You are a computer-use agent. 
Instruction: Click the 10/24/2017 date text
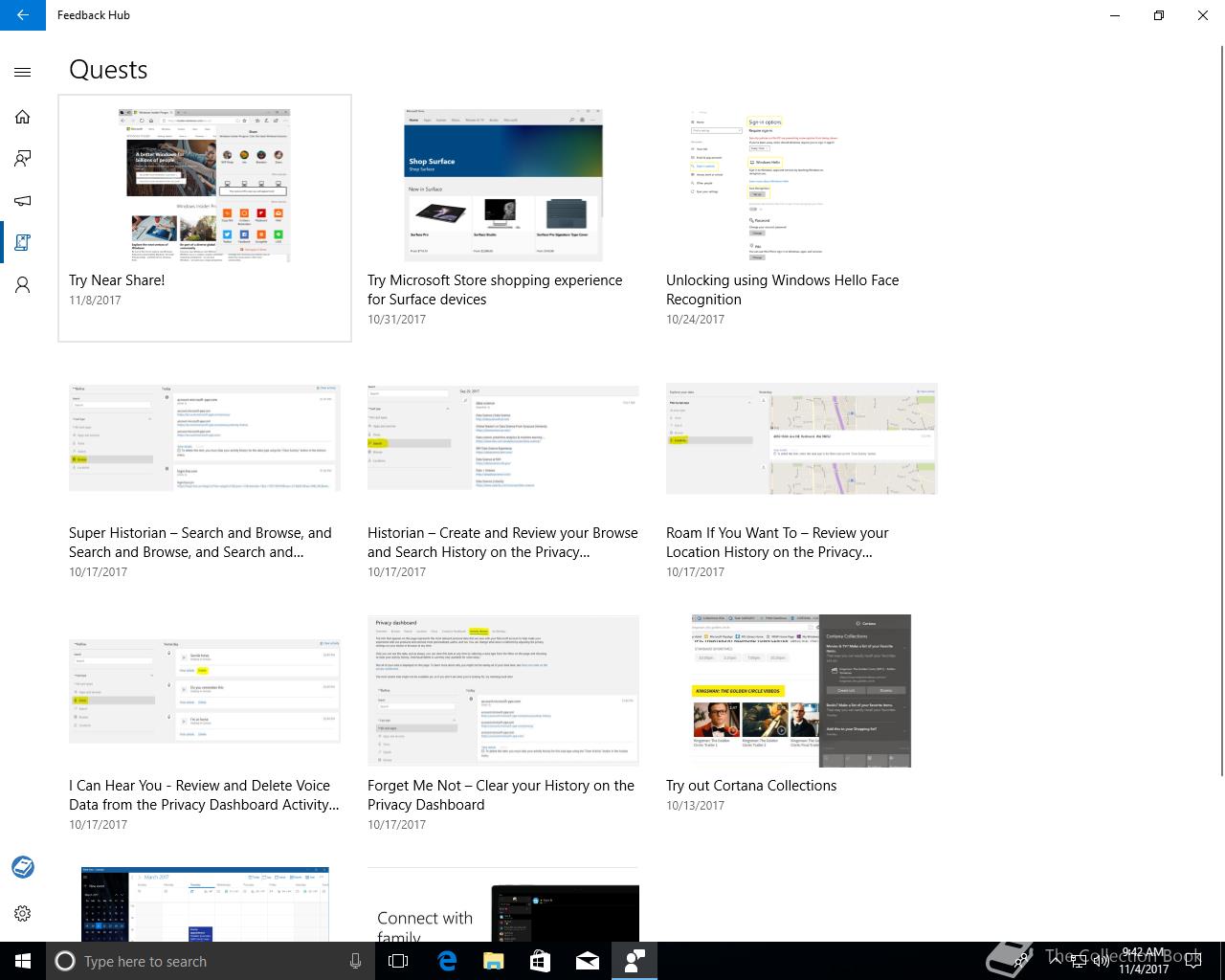tap(695, 320)
